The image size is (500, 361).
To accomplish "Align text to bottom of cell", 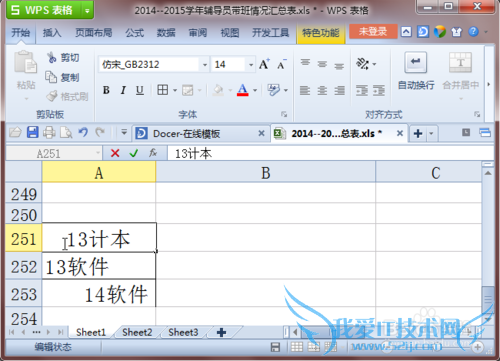I will pyautogui.click(x=339, y=66).
